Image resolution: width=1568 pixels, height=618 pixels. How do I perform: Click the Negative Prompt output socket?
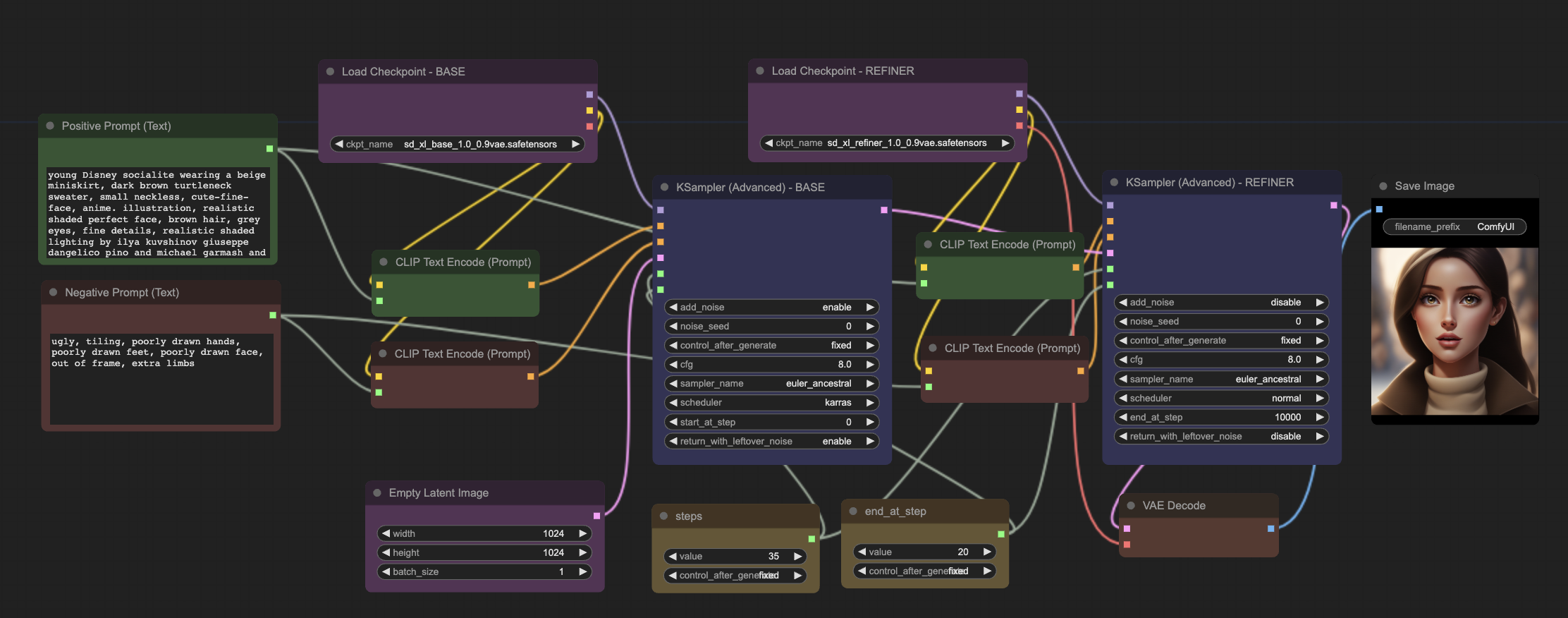coord(273,315)
